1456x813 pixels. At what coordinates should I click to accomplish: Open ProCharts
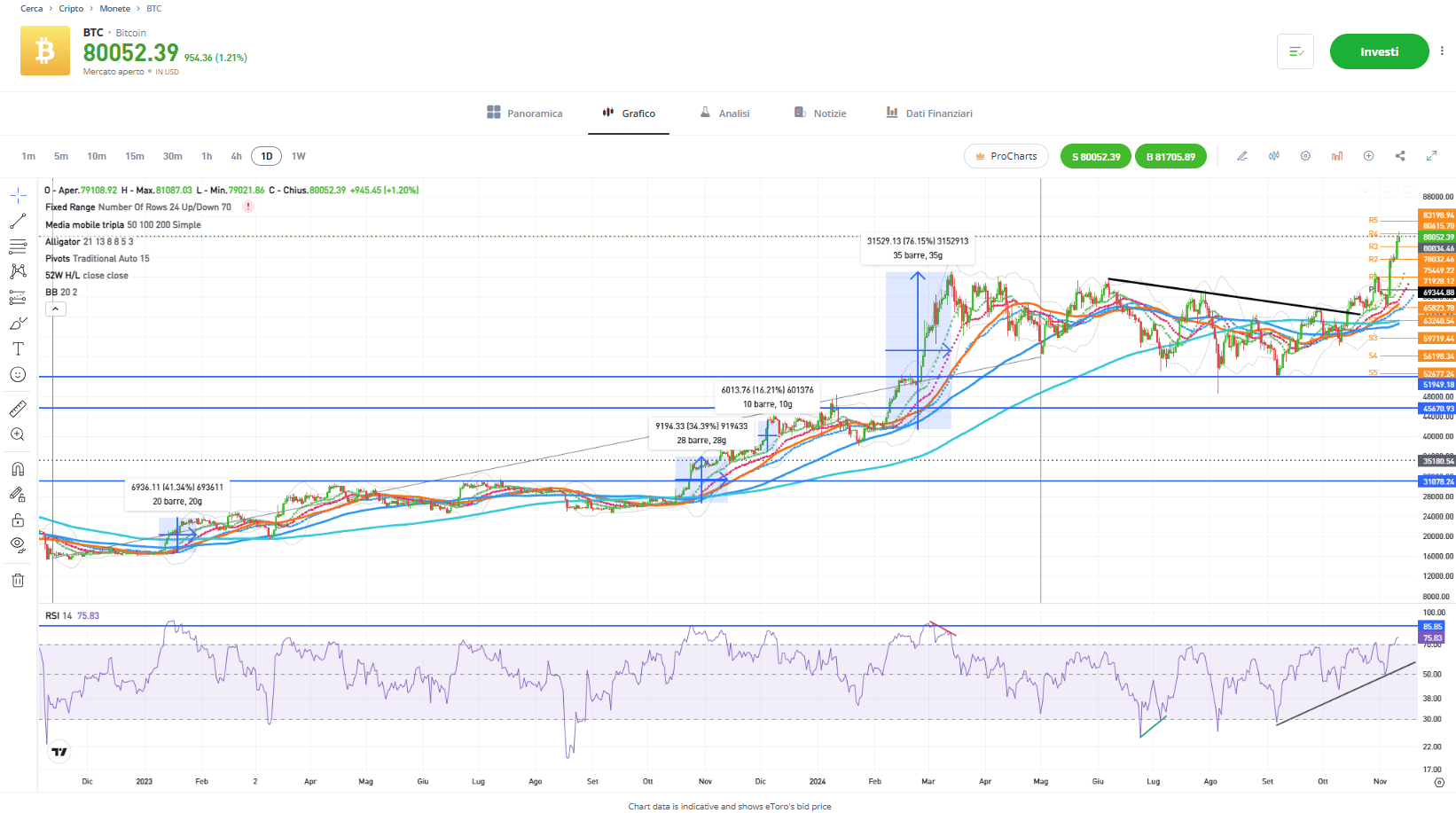pyautogui.click(x=1006, y=156)
